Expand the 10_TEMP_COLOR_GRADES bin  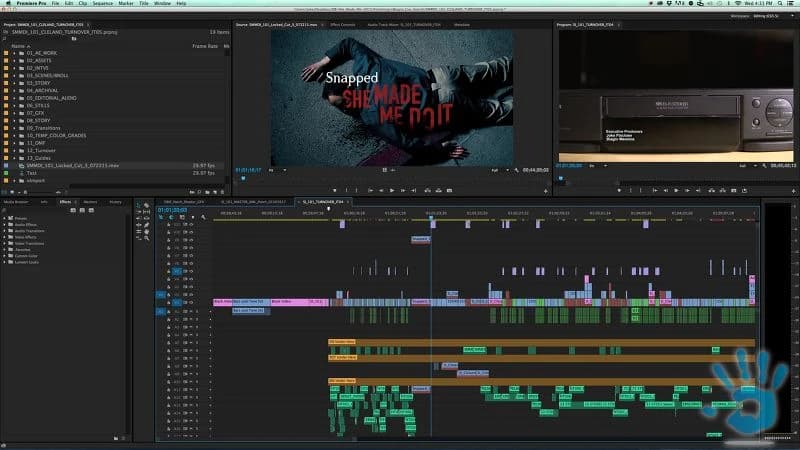pyautogui.click(x=15, y=136)
